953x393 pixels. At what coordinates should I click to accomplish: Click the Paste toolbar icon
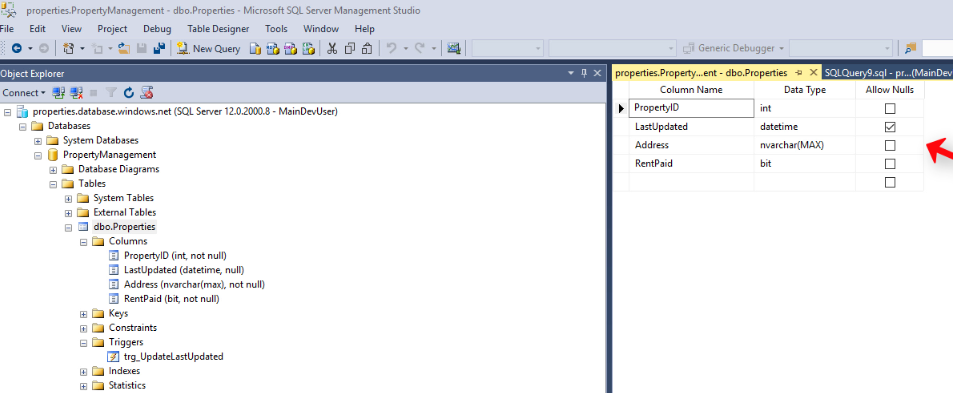pyautogui.click(x=367, y=49)
